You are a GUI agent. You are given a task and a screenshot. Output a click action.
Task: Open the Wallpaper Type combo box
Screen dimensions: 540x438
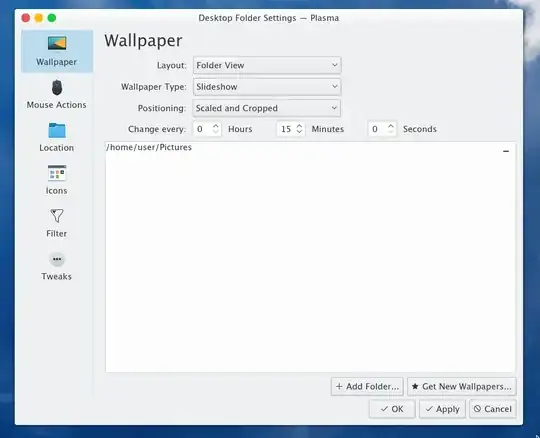267,87
